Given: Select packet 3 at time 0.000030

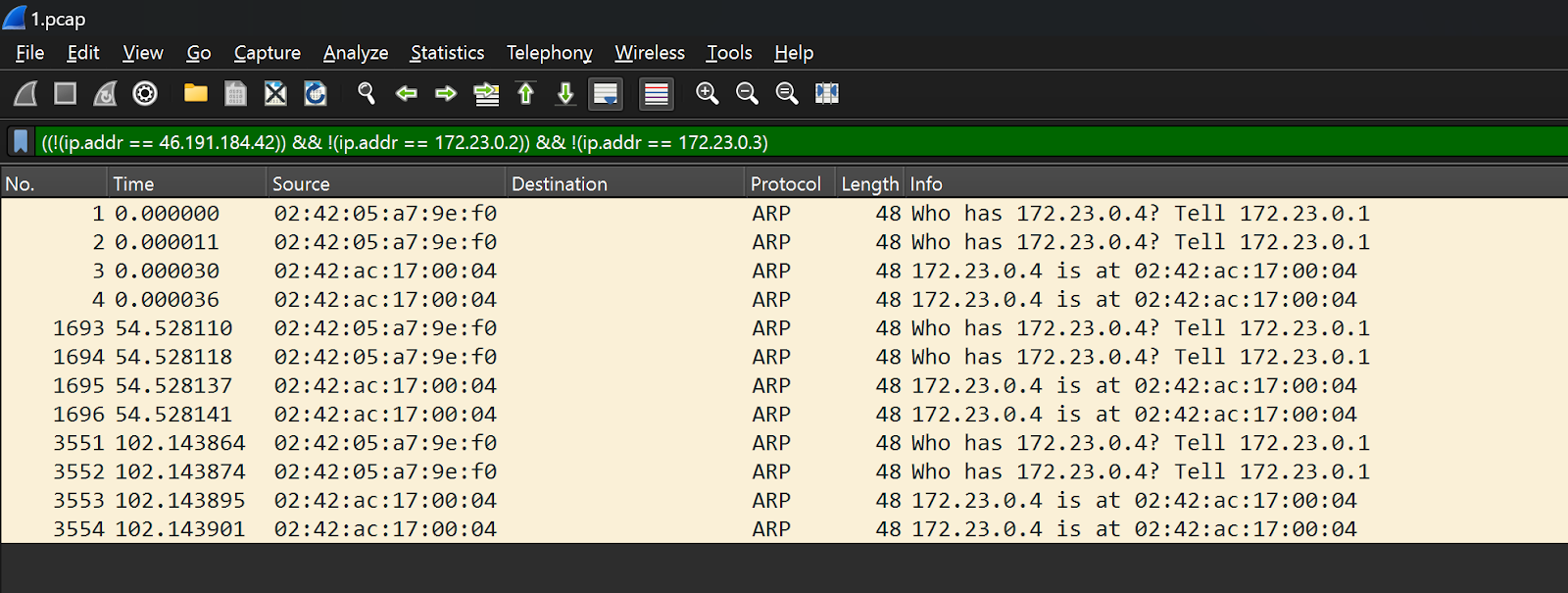Looking at the screenshot, I should tap(784, 271).
